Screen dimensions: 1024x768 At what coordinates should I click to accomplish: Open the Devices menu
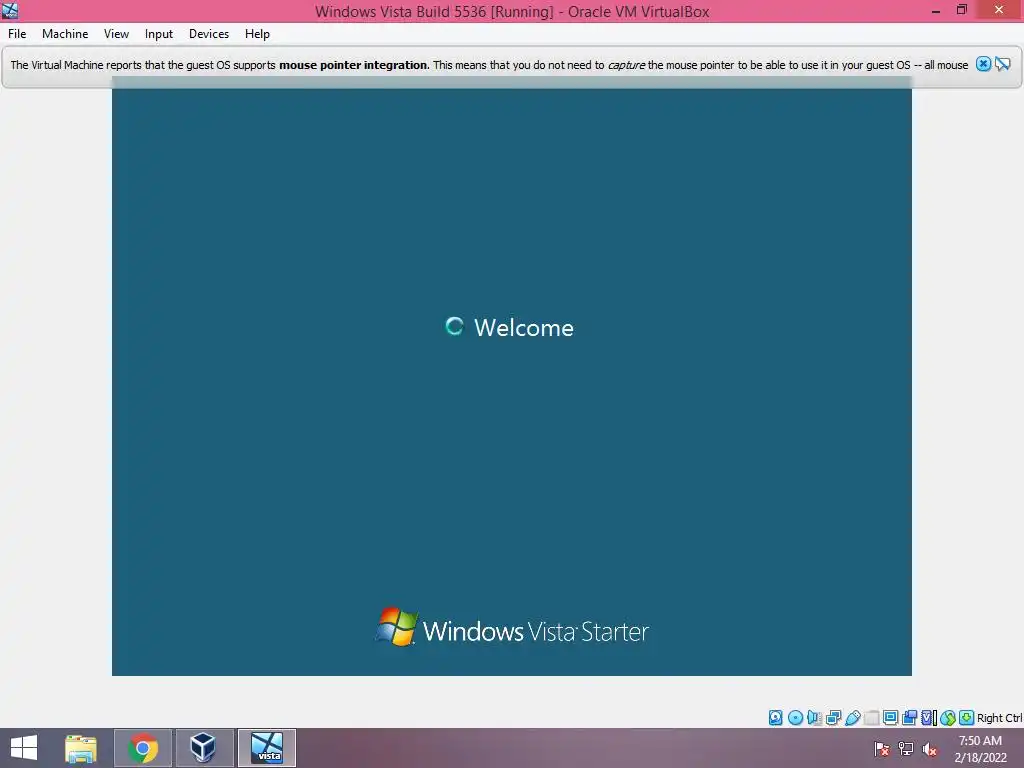coord(209,34)
